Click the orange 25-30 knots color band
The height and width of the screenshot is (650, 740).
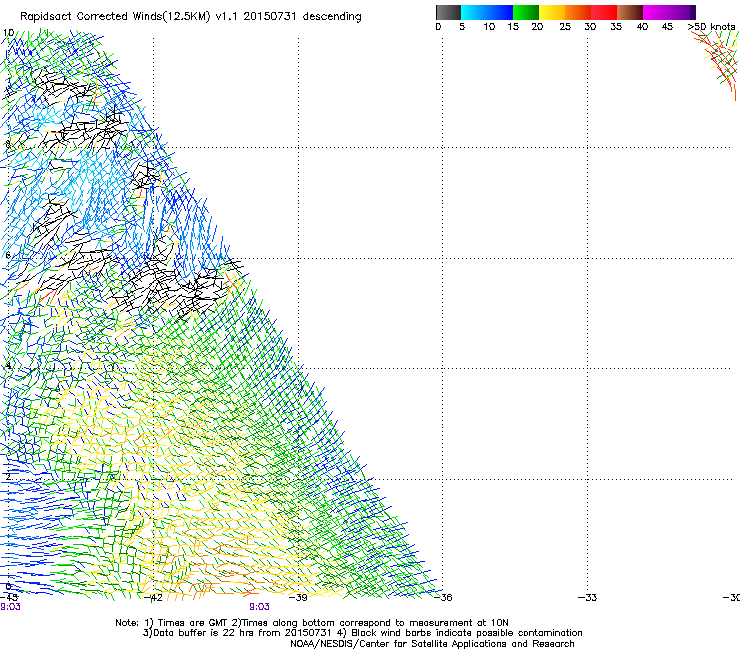click(578, 12)
